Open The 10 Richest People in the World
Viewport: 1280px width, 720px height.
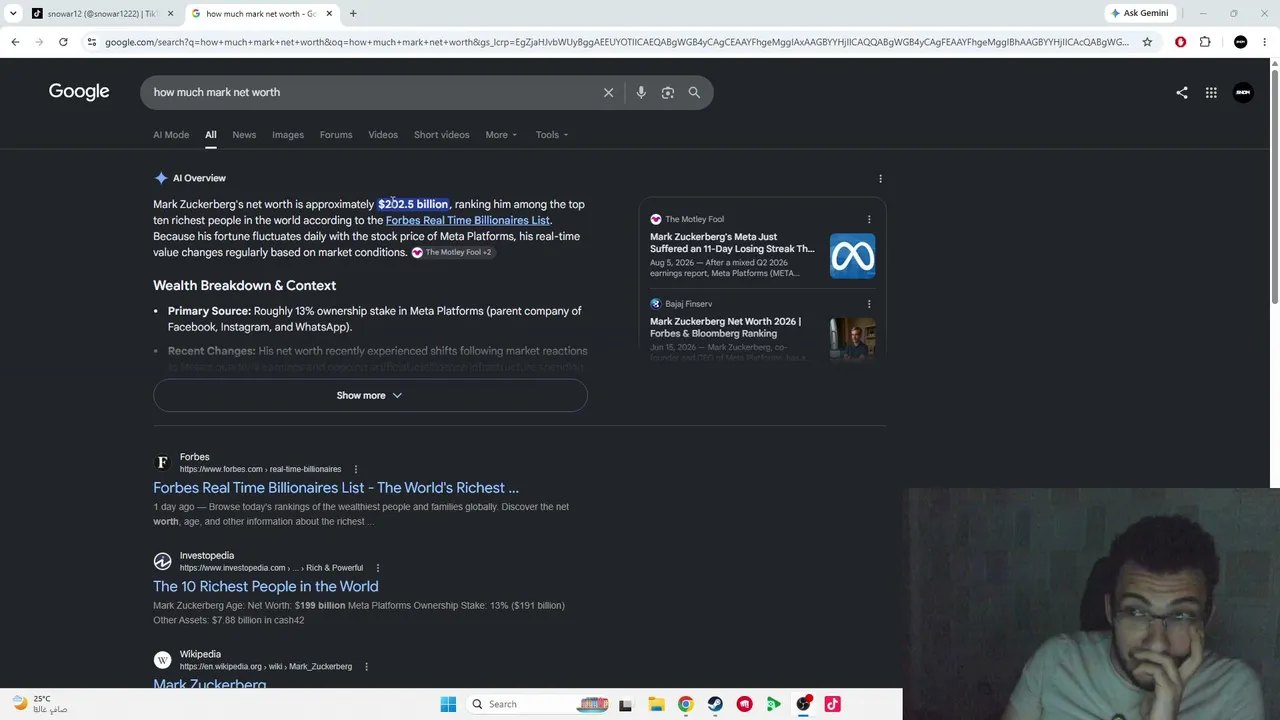click(266, 586)
